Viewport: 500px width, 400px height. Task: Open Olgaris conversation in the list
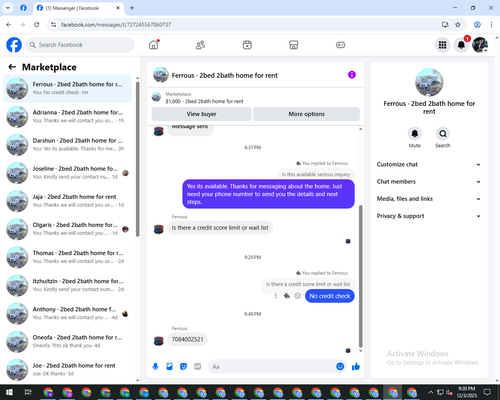point(67,229)
